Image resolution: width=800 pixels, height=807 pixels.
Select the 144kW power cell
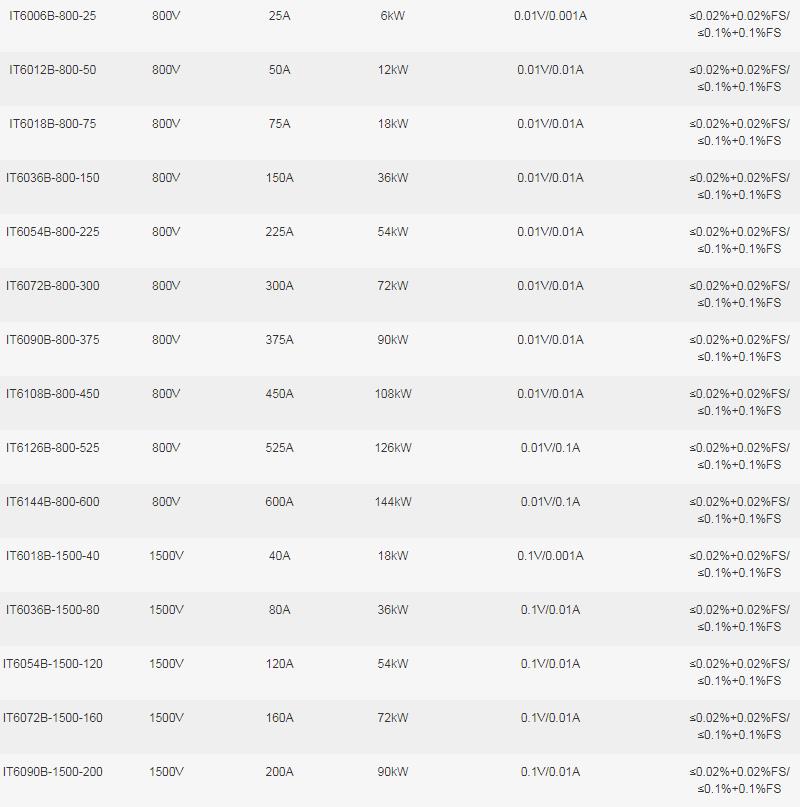pos(393,502)
